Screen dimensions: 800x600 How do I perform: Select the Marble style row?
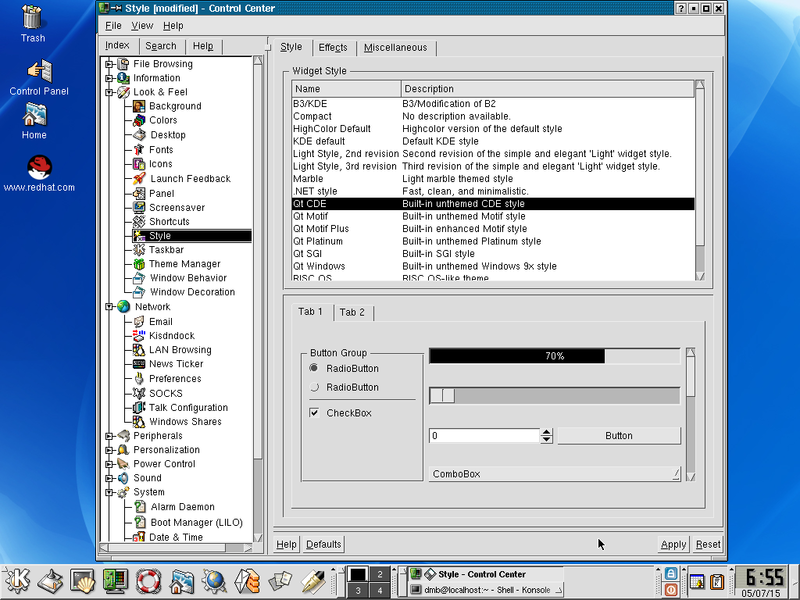pyautogui.click(x=493, y=179)
